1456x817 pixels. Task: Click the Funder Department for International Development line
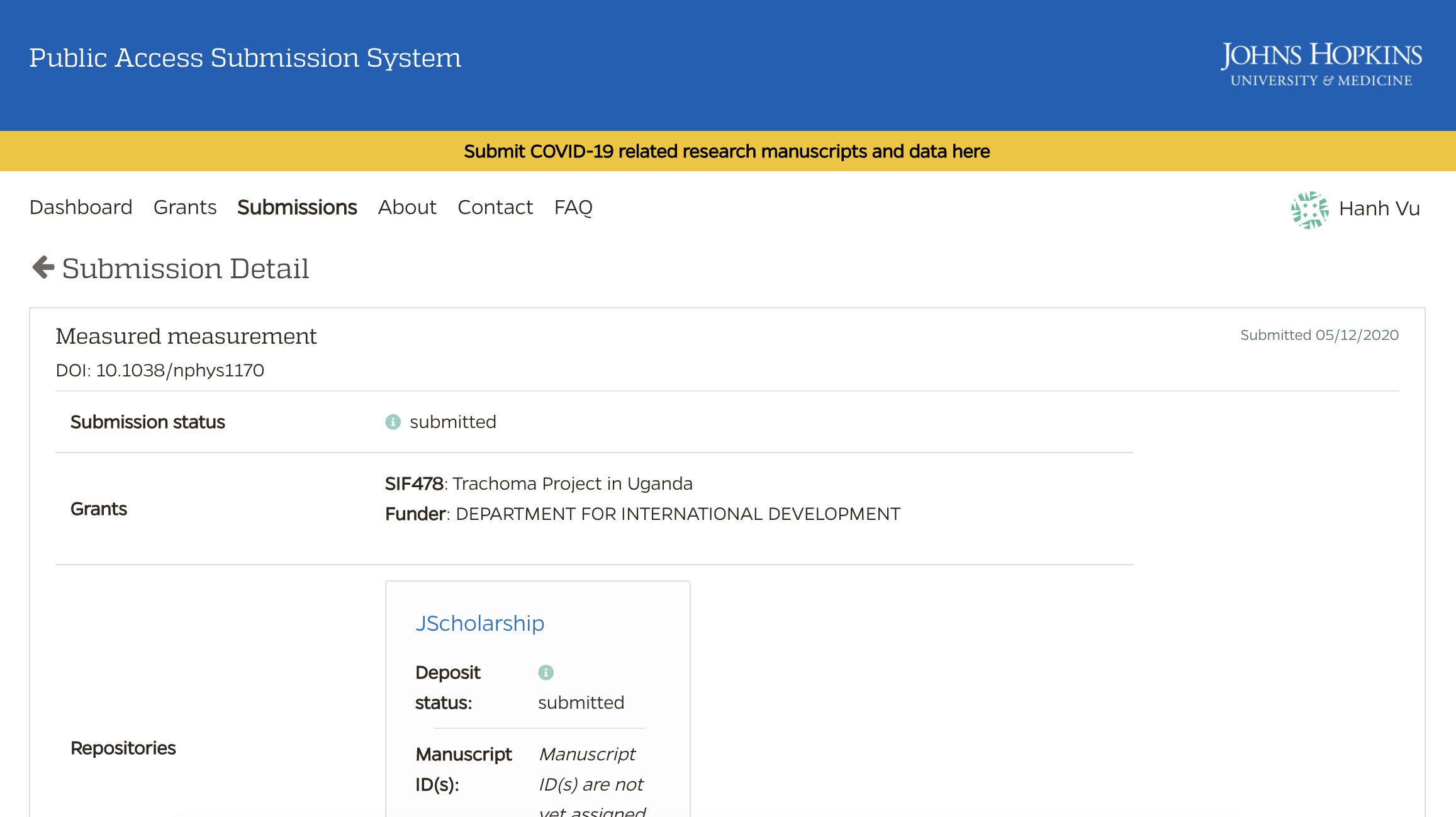642,514
